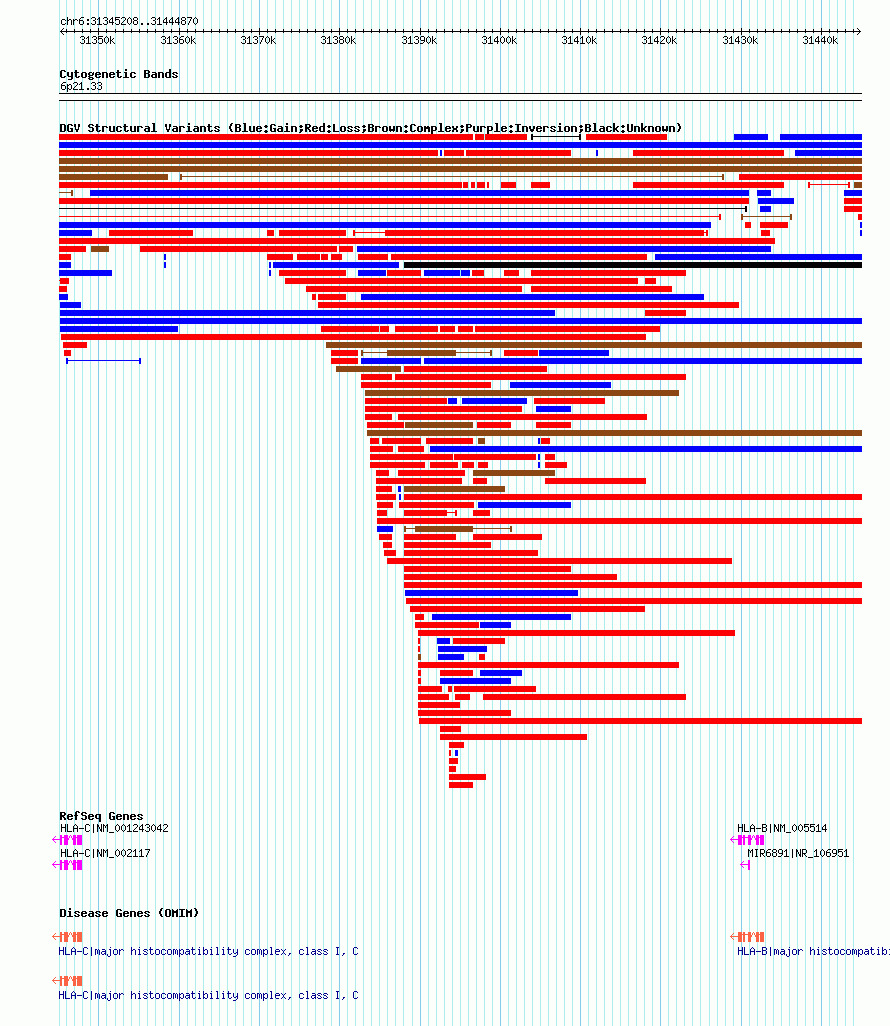Click the chr6:31345208..31444870 coordinate text
Image resolution: width=890 pixels, height=1026 pixels.
click(x=129, y=21)
